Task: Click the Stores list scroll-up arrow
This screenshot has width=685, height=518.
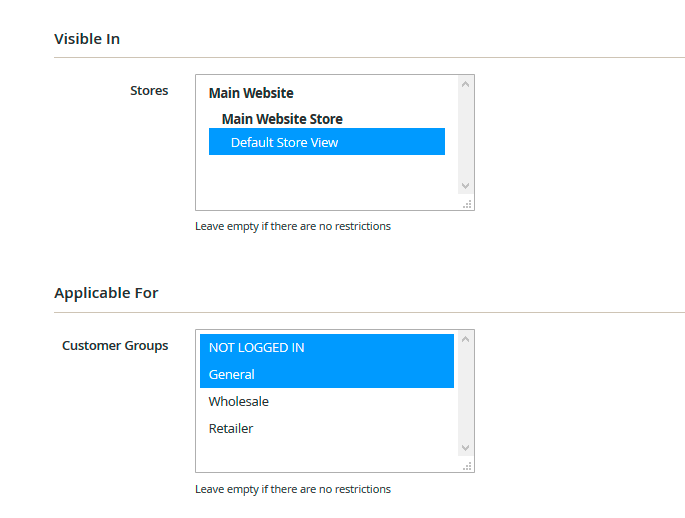Action: pyautogui.click(x=465, y=85)
